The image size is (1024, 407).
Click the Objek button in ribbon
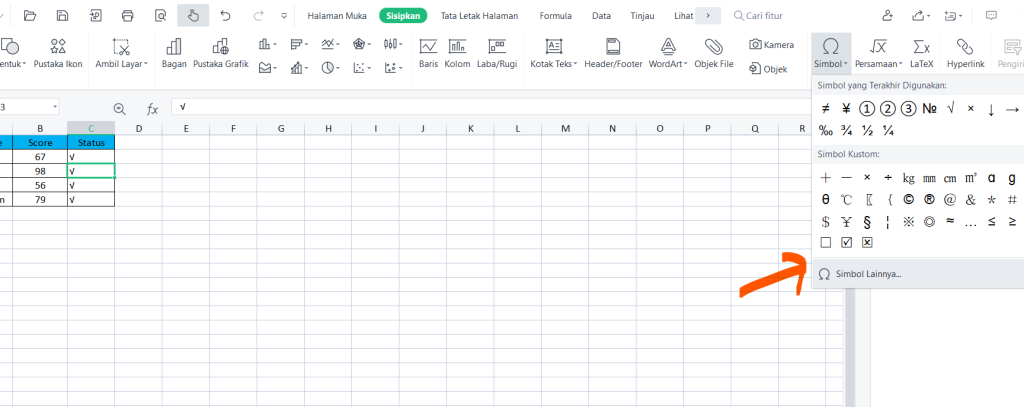(x=768, y=69)
